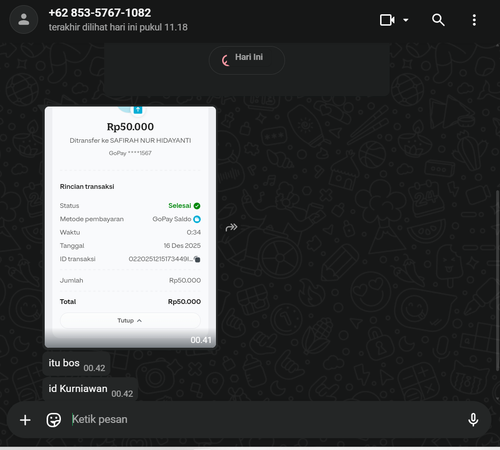Viewport: 500px width, 450px height.
Task: Expand call options dropdown arrow
Action: 406,20
